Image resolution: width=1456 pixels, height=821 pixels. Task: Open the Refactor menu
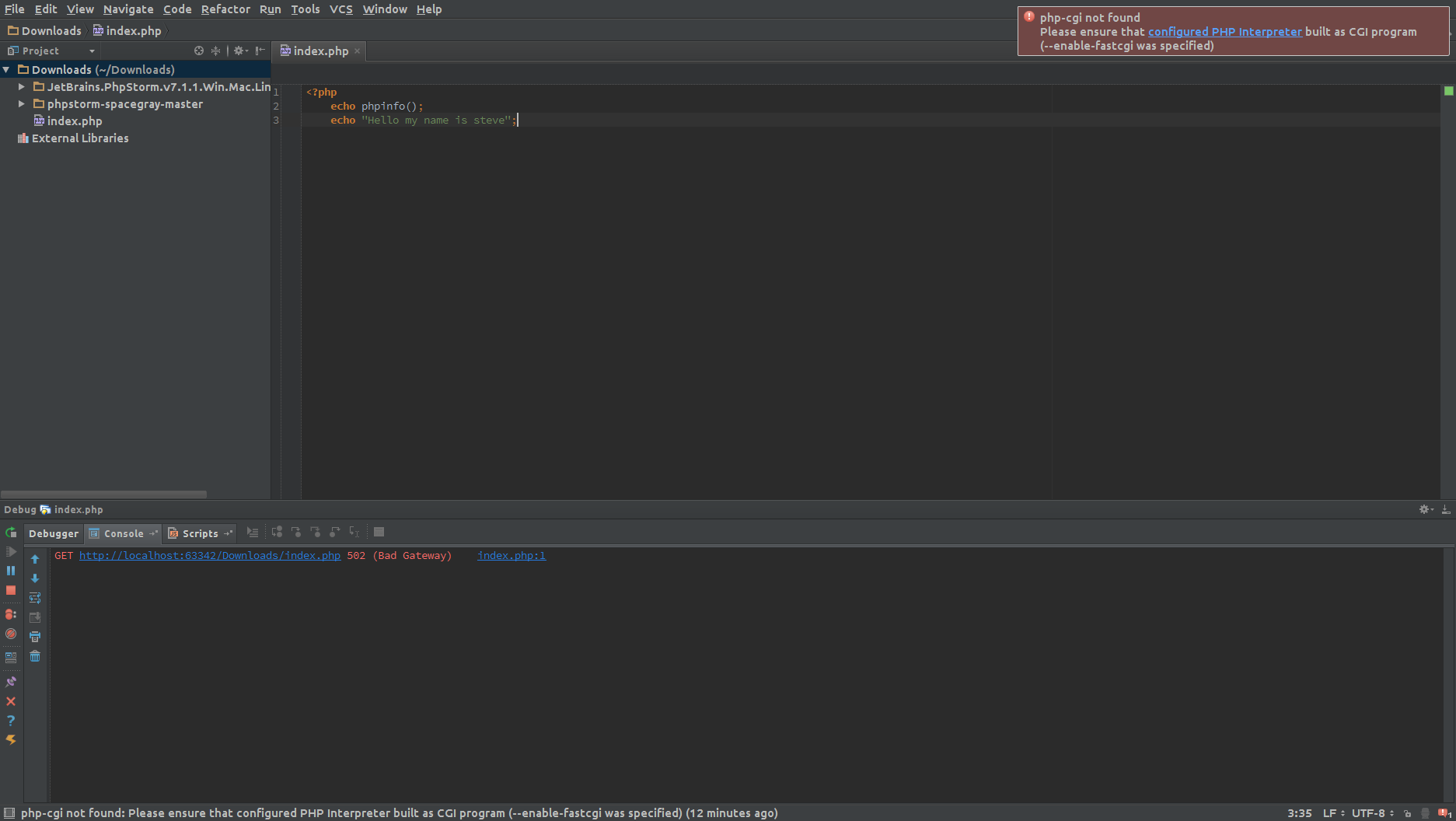(225, 9)
